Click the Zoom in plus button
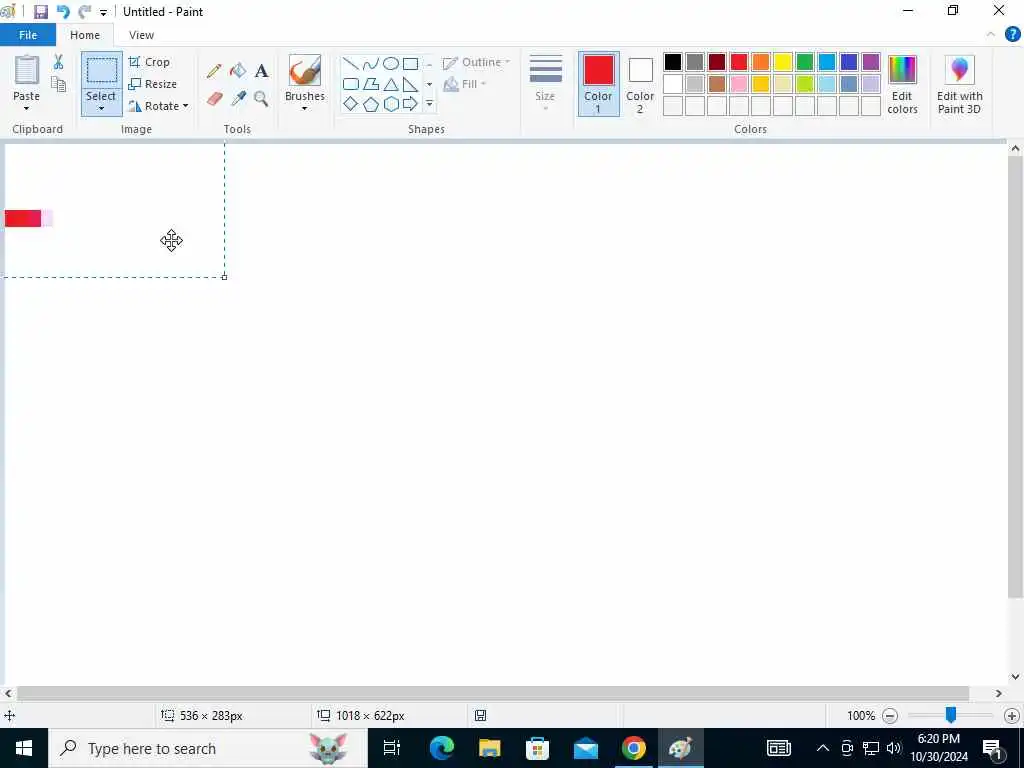Viewport: 1024px width, 768px height. click(x=1012, y=716)
